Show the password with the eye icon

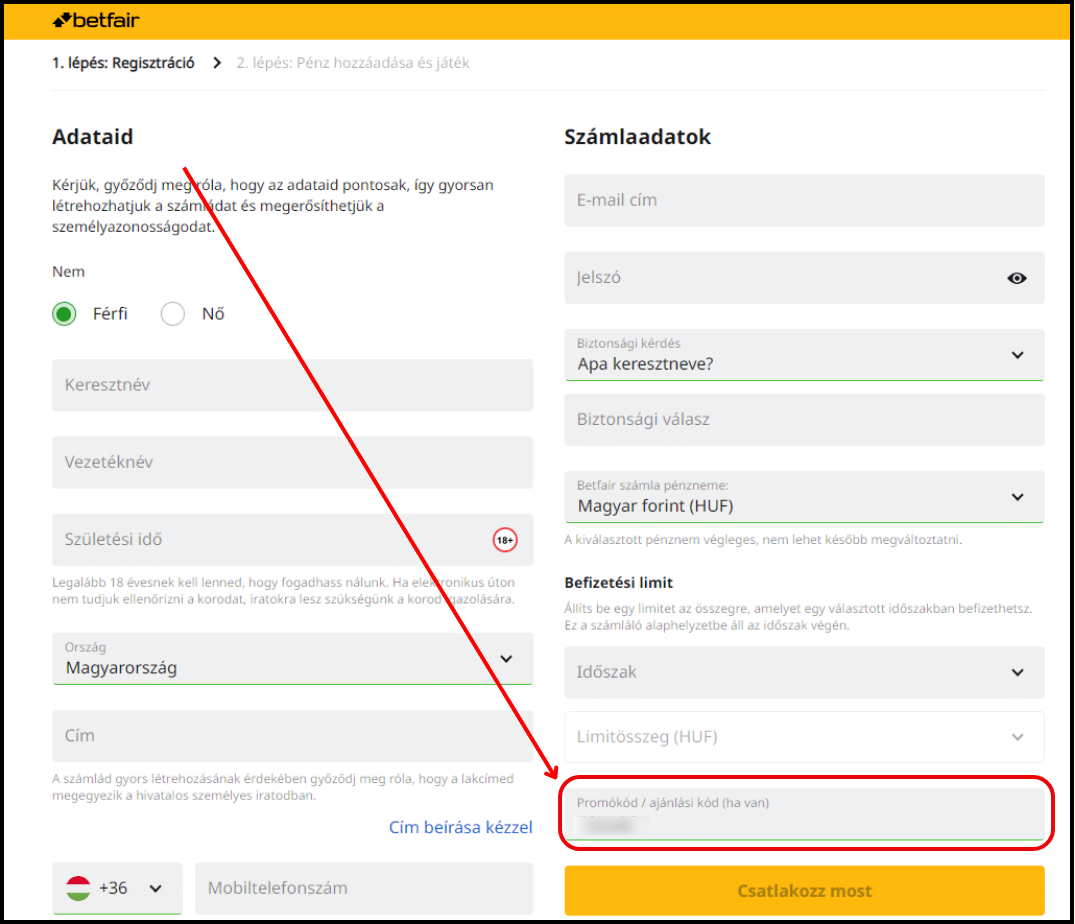1017,278
